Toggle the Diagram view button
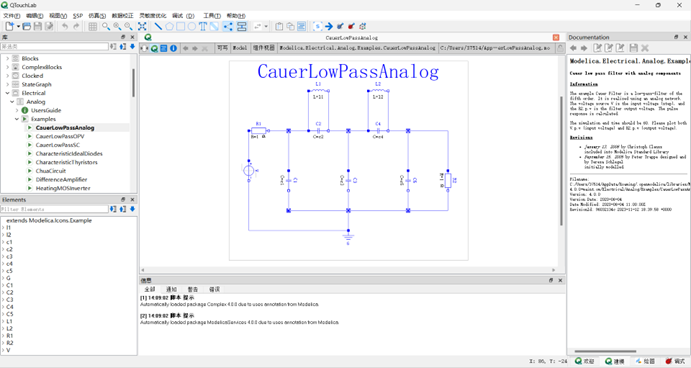 coord(154,48)
